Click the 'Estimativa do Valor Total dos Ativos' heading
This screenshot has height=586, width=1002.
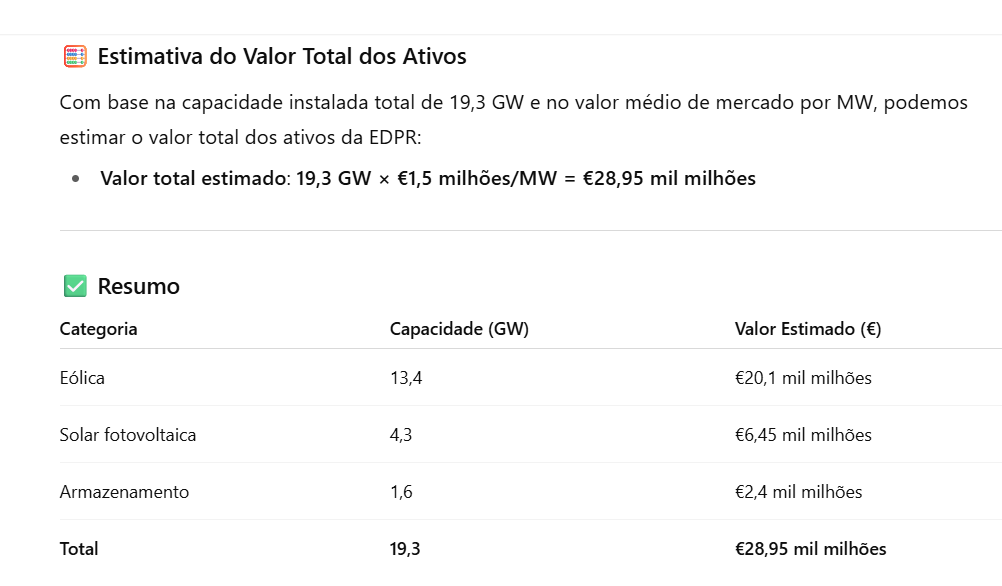282,57
